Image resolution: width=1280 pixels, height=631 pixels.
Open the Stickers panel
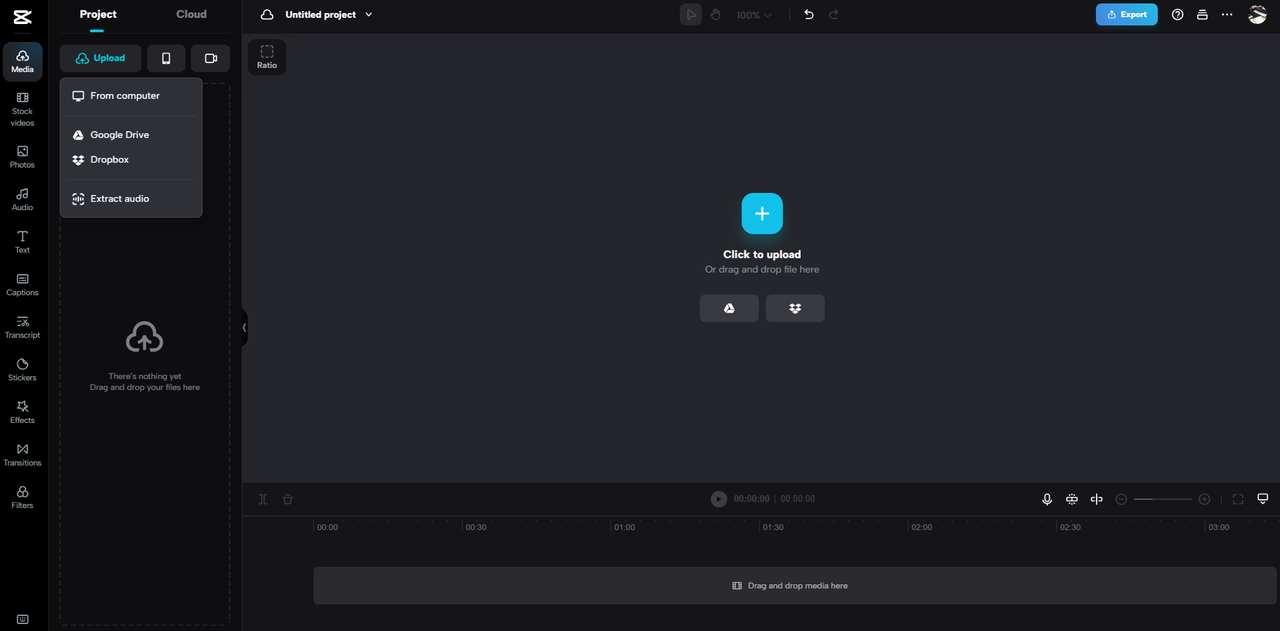tap(22, 370)
